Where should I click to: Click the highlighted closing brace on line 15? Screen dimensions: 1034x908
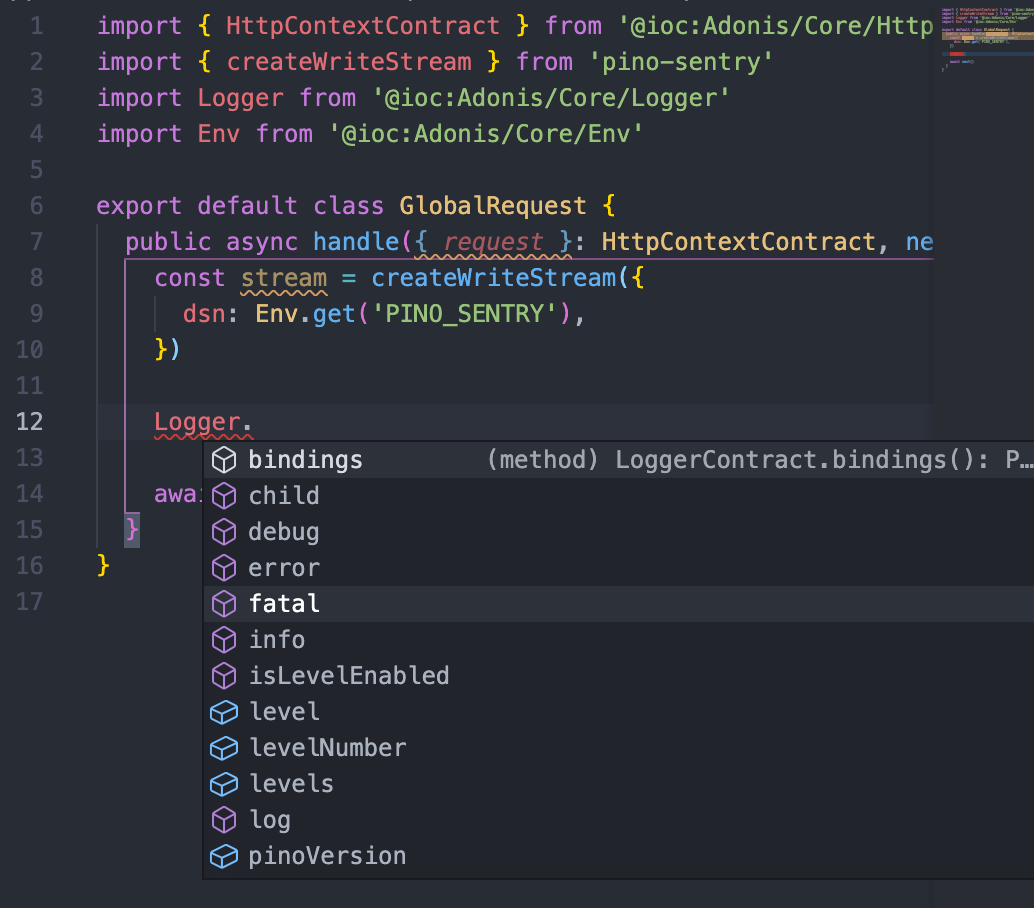[x=130, y=529]
